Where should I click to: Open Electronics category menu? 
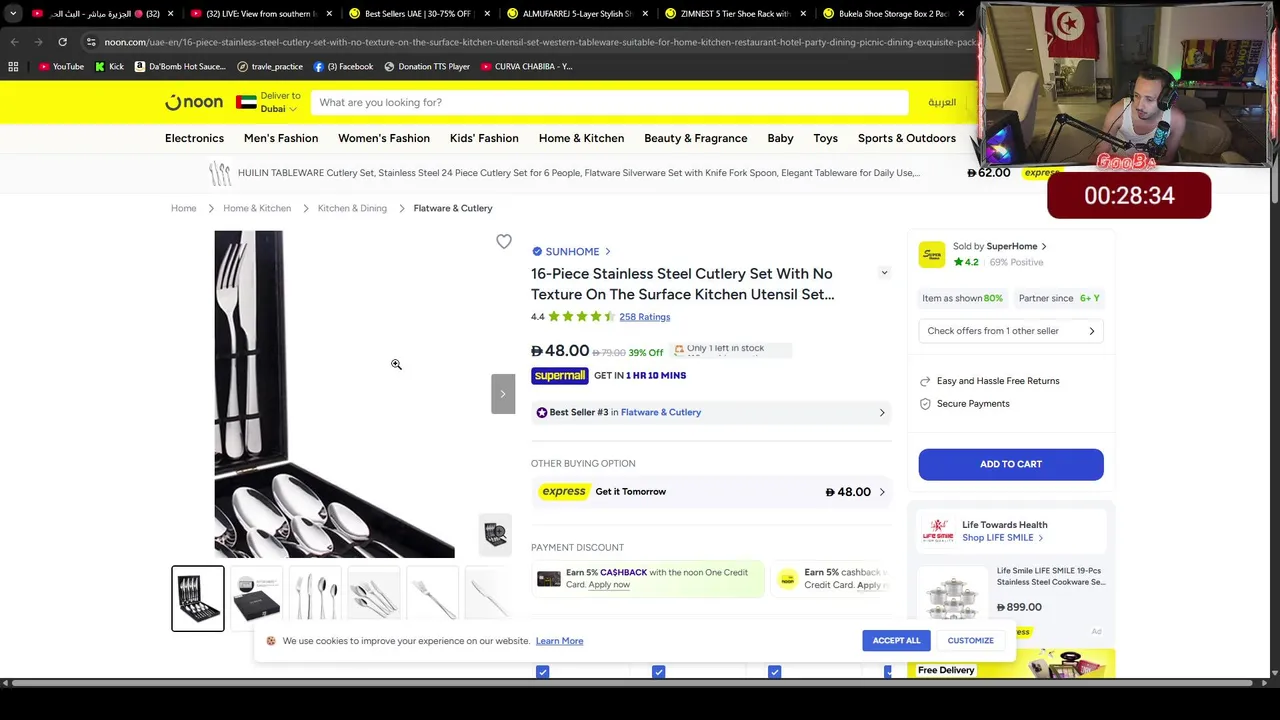[194, 138]
